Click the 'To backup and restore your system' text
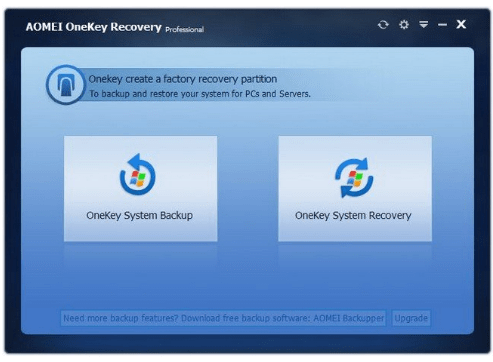Screen dimensions: 493x362 pos(200,94)
